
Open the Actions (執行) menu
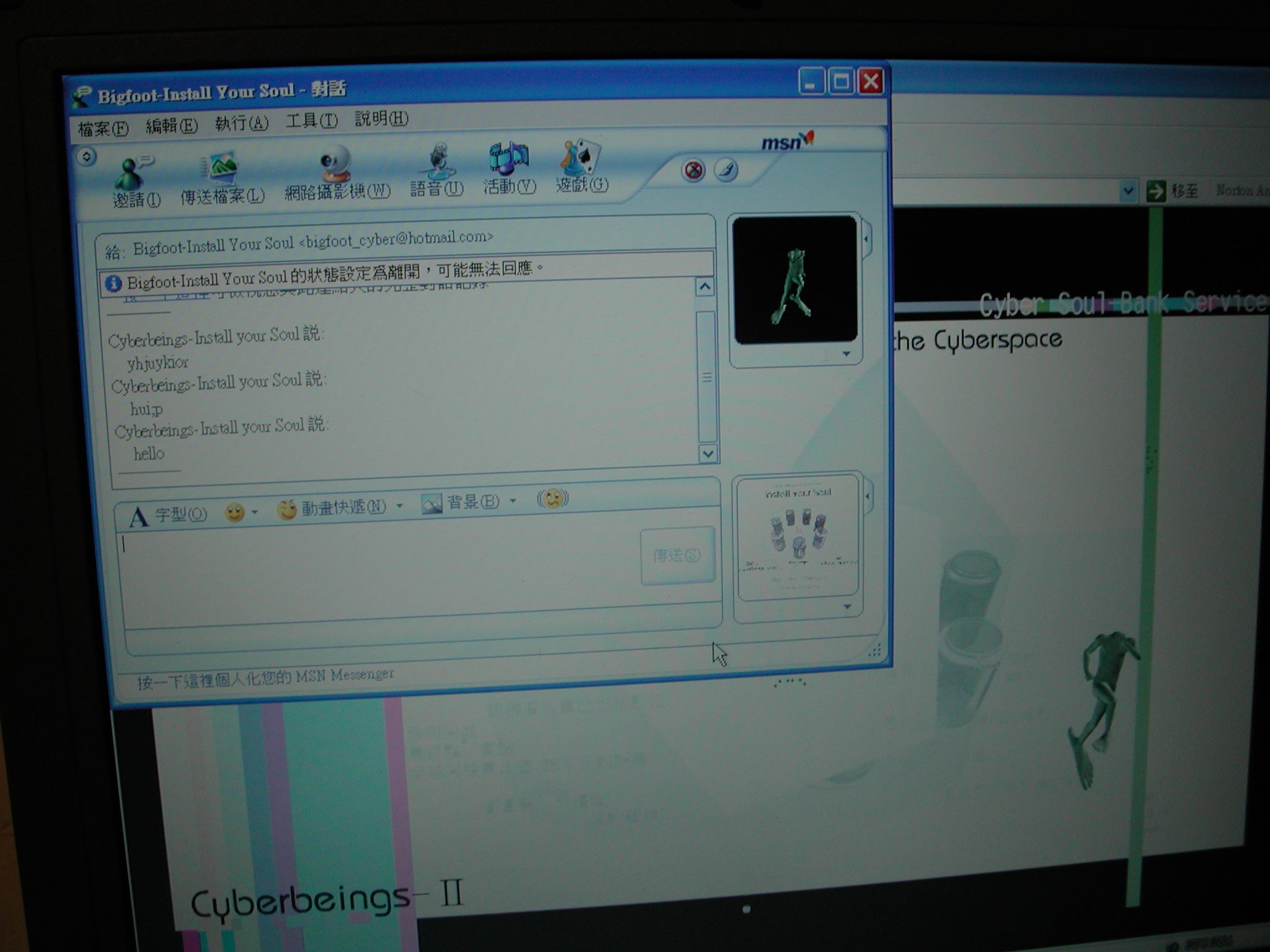[241, 123]
